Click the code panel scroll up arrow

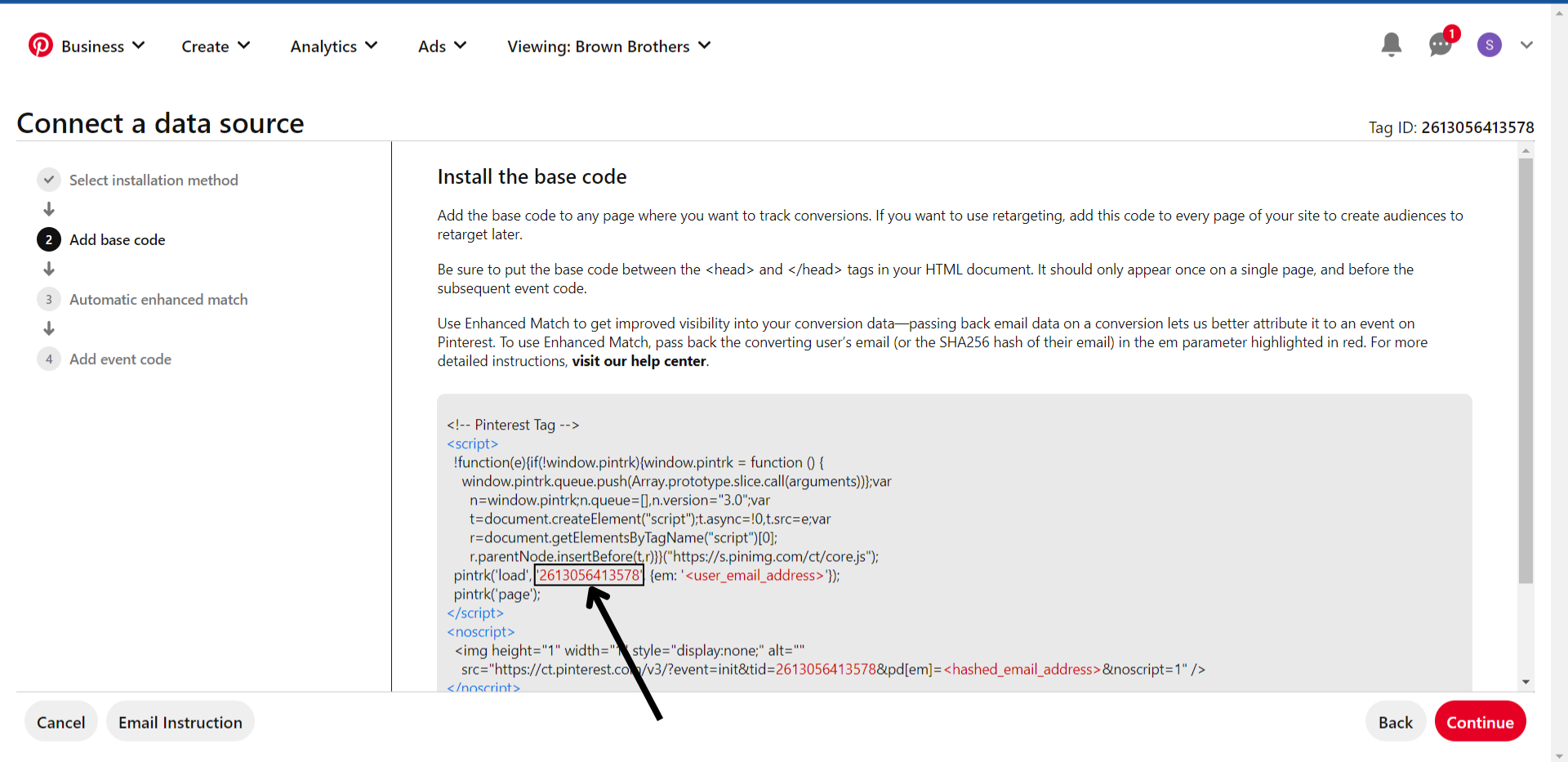point(1526,151)
